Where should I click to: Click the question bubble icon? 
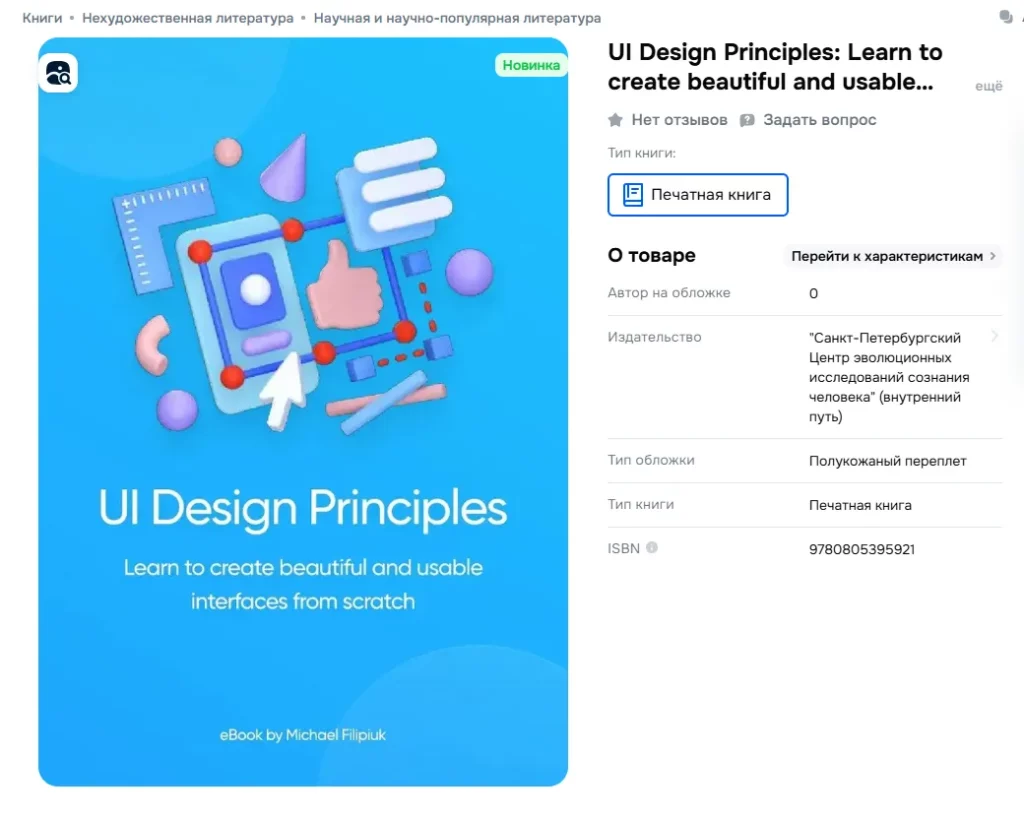[747, 120]
